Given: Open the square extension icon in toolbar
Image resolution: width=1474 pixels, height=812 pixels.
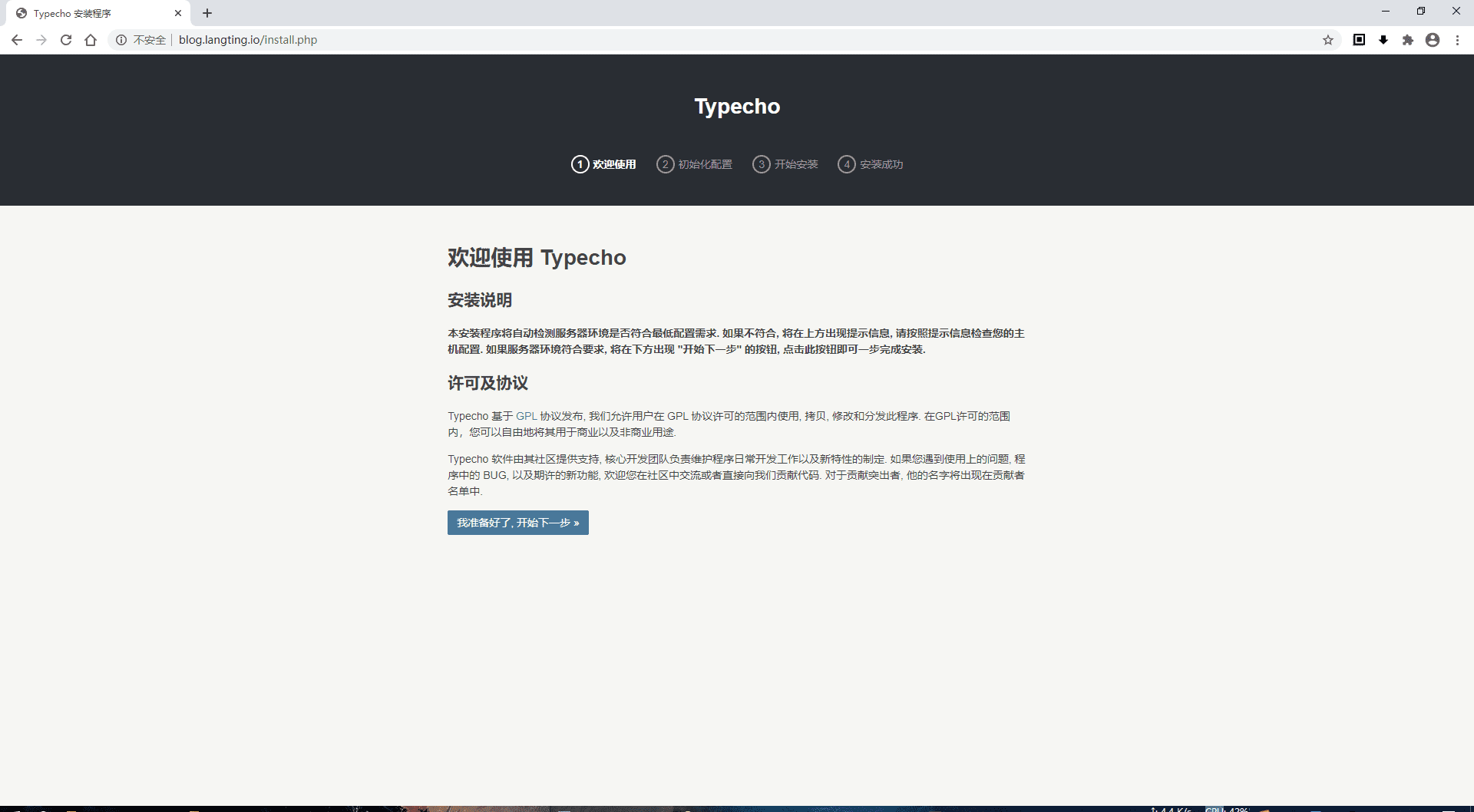Looking at the screenshot, I should 1359,40.
